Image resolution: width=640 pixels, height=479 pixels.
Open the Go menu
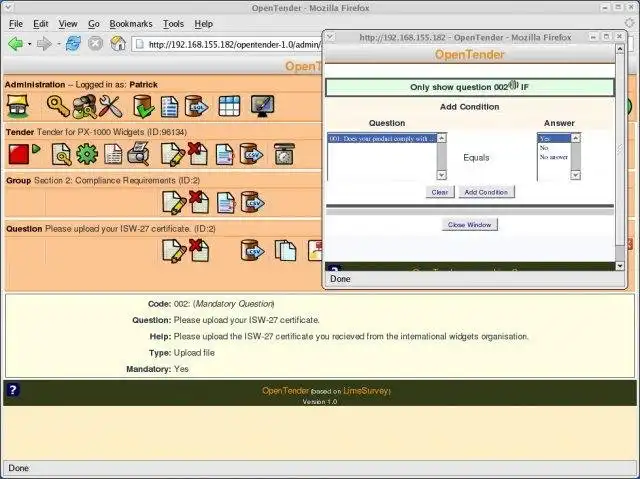[x=93, y=24]
